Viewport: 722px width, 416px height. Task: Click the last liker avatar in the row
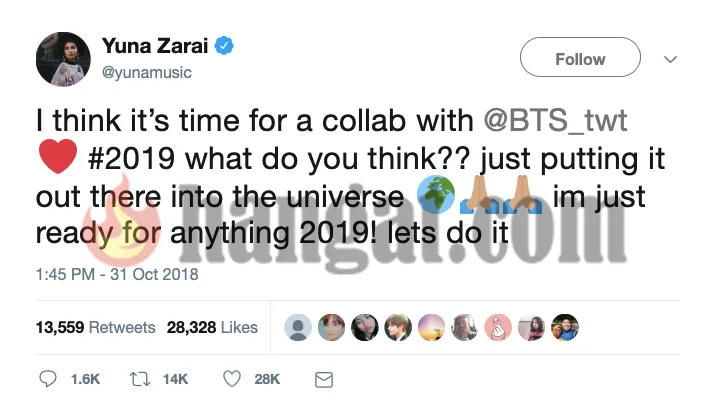[x=566, y=327]
